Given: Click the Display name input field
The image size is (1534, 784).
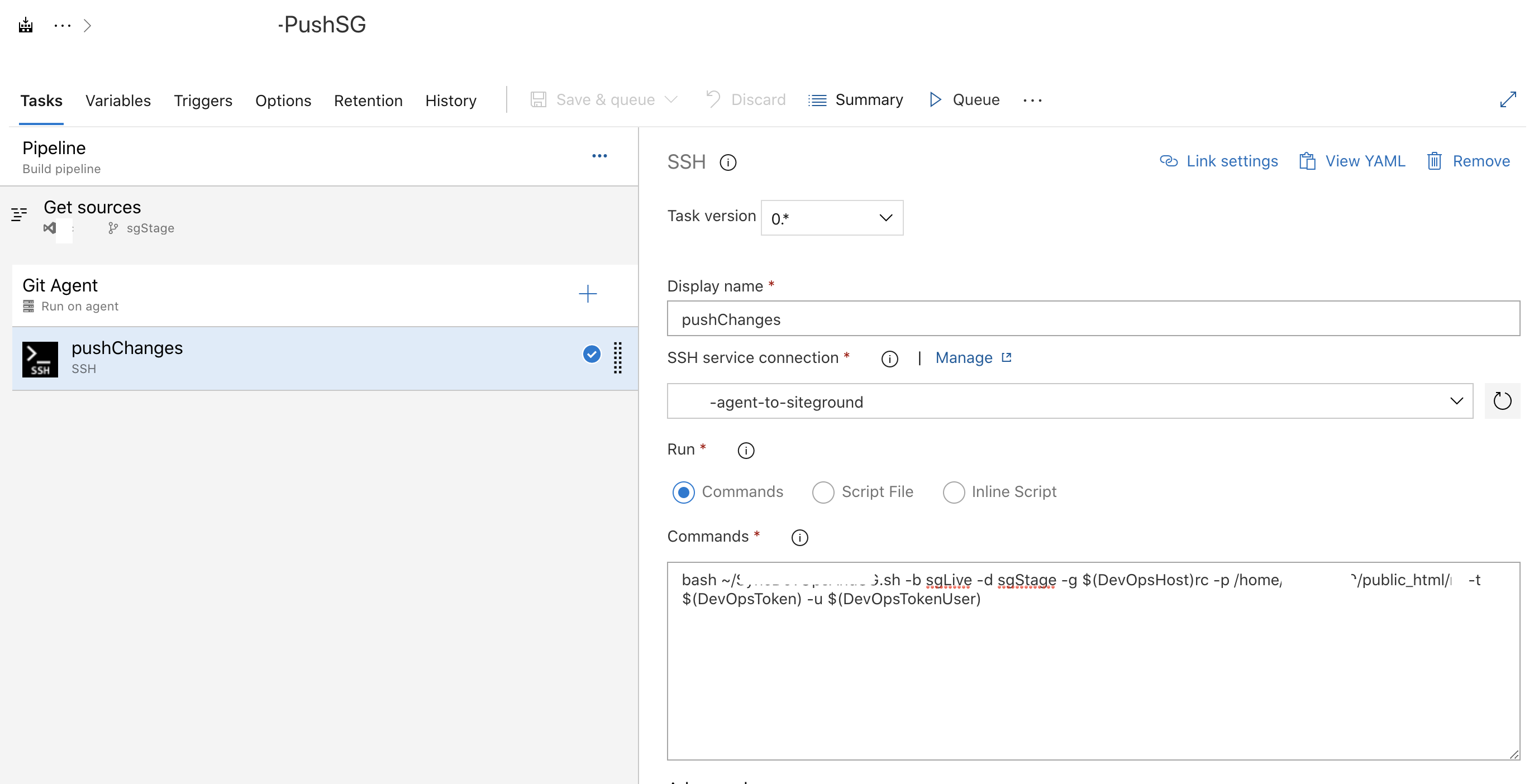Looking at the screenshot, I should [1093, 319].
